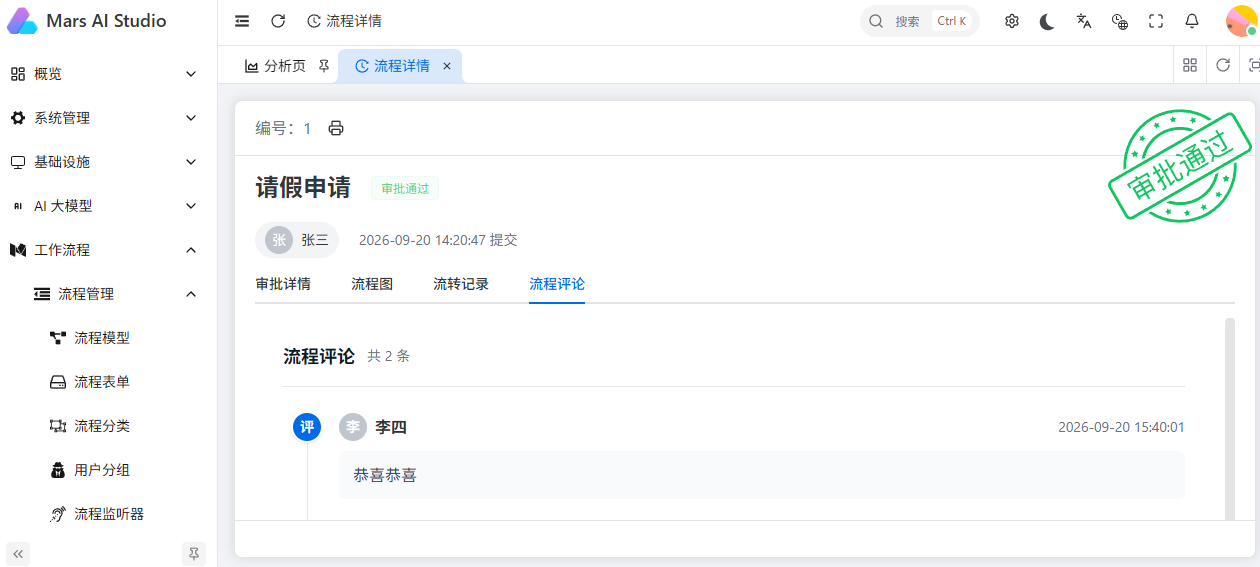The width and height of the screenshot is (1260, 567).
Task: Close the 流程详情 tab
Action: click(447, 66)
